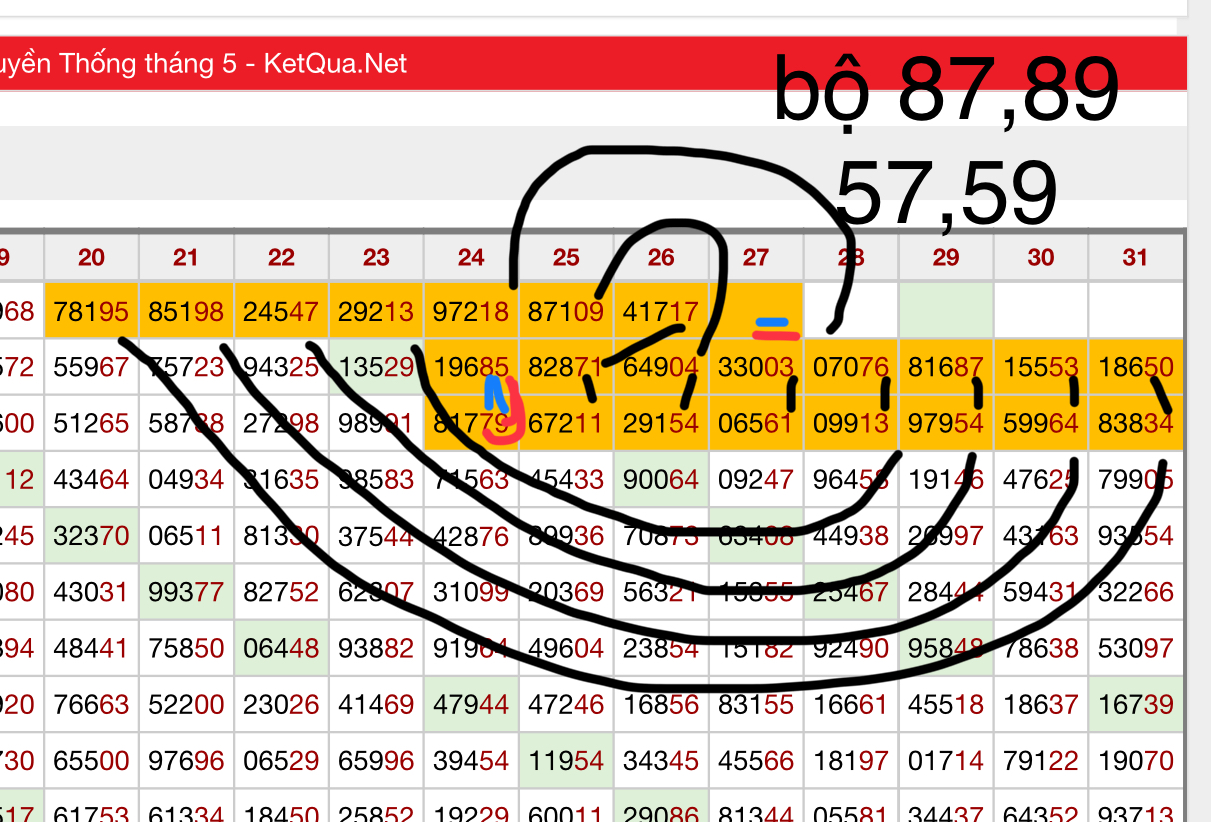
Task: Select the empty green cell under day 29
Action: (x=945, y=311)
